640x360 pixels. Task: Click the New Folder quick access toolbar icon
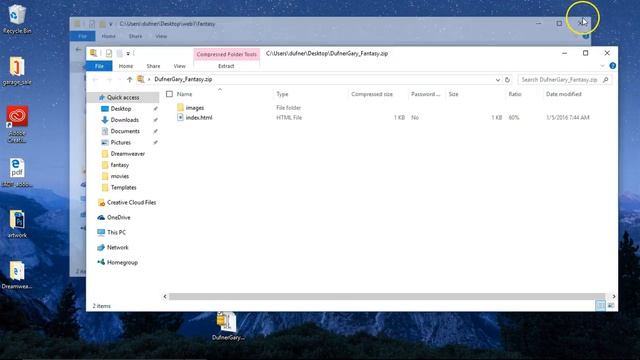(120, 53)
